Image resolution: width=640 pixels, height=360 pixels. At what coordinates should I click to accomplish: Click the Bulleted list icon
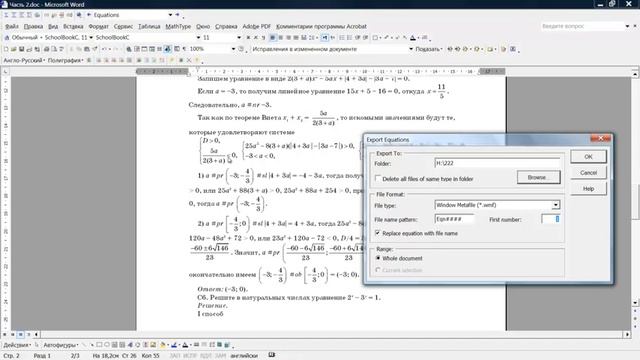349,38
